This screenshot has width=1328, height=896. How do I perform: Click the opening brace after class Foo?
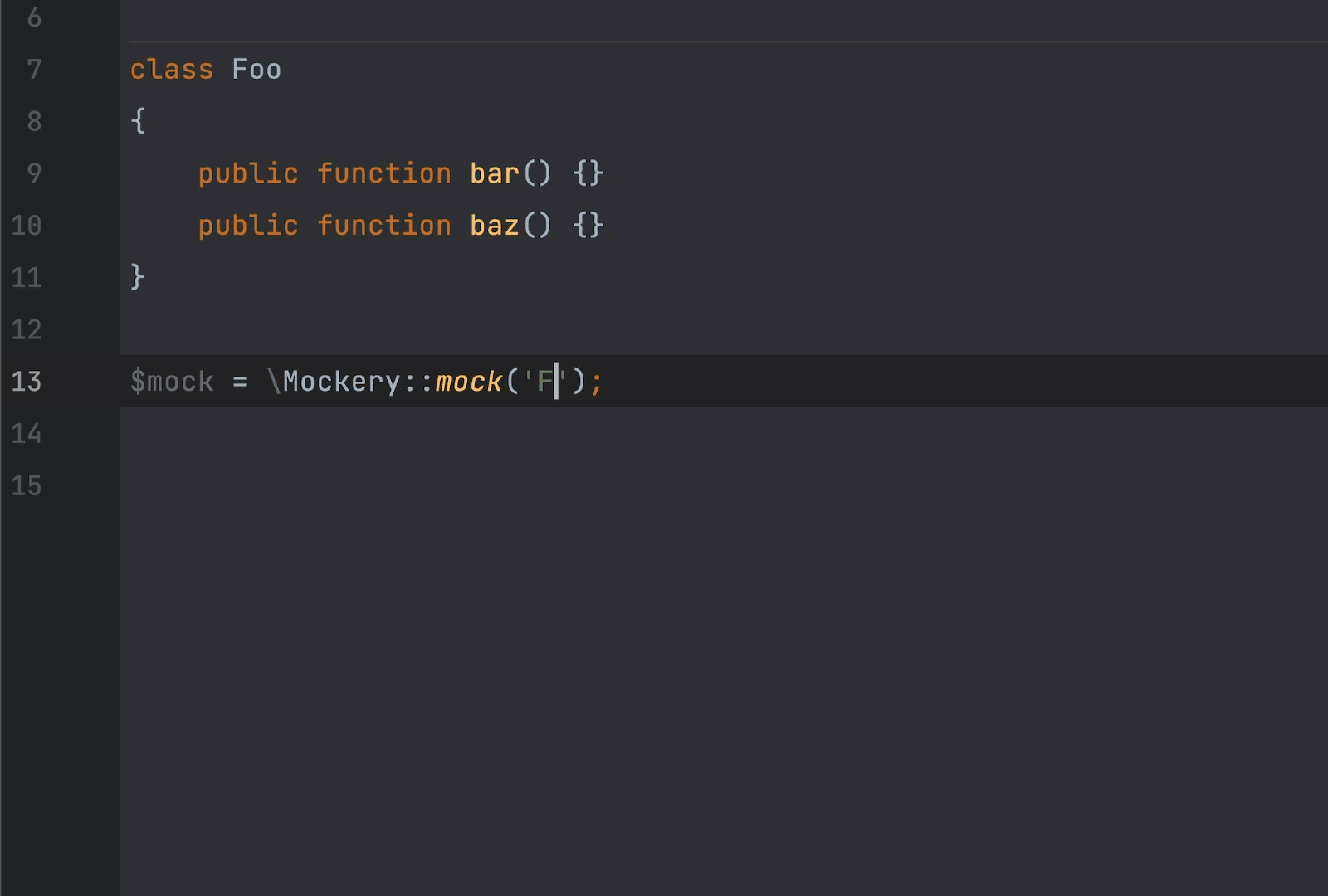pyautogui.click(x=139, y=121)
